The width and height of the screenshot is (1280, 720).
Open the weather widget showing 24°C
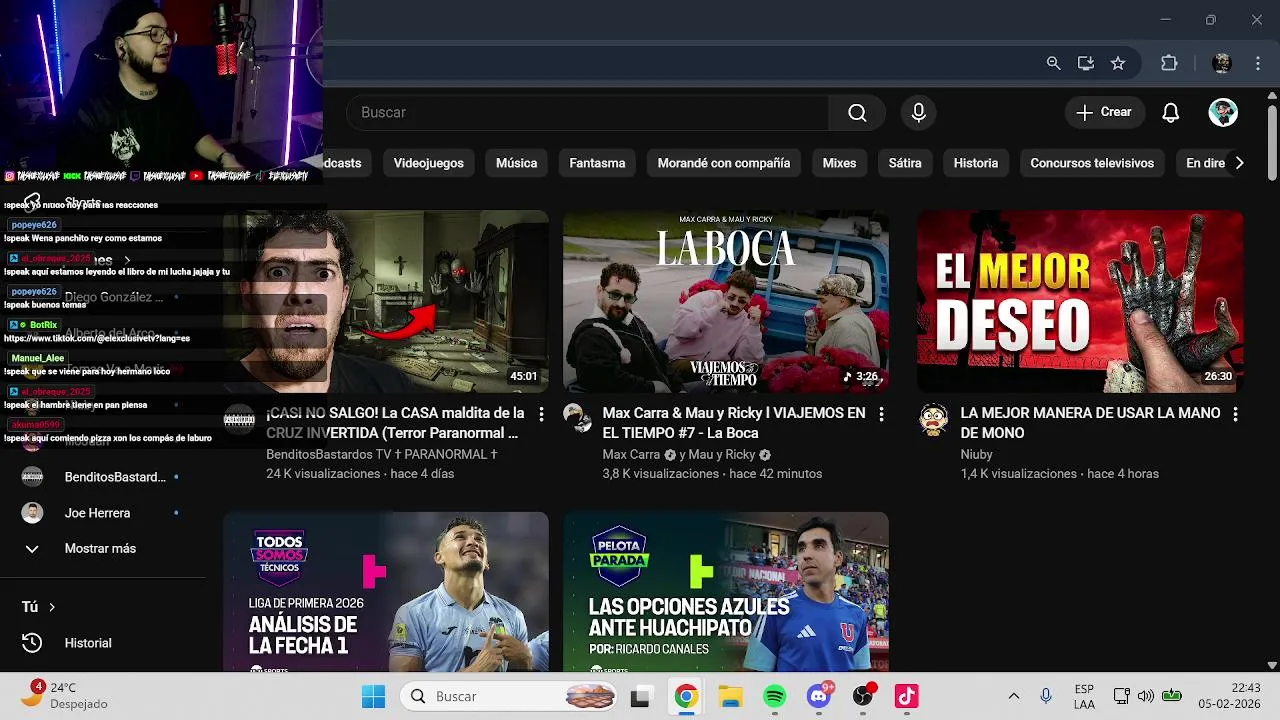coord(66,696)
